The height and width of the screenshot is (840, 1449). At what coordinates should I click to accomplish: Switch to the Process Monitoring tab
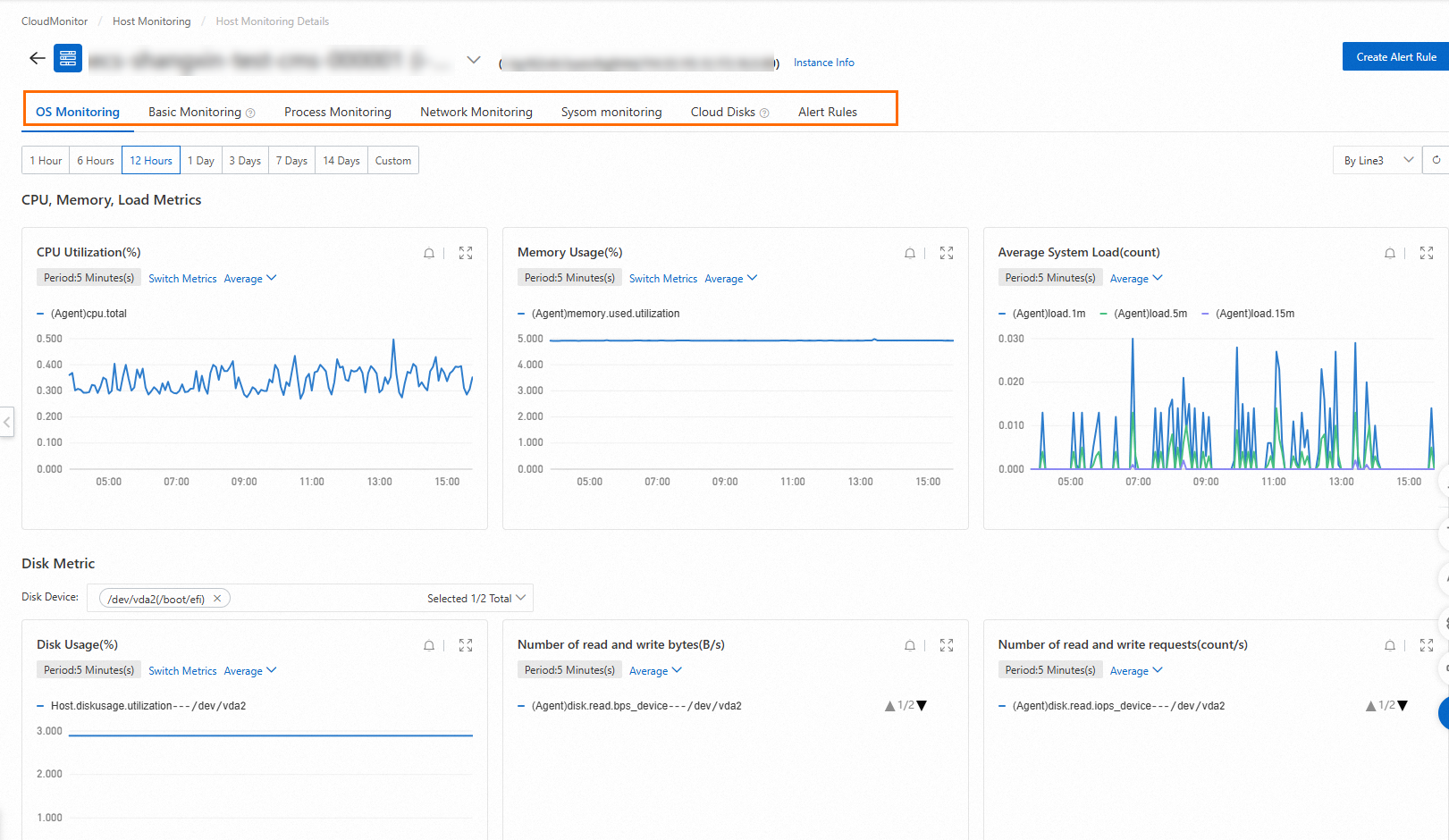[x=337, y=111]
